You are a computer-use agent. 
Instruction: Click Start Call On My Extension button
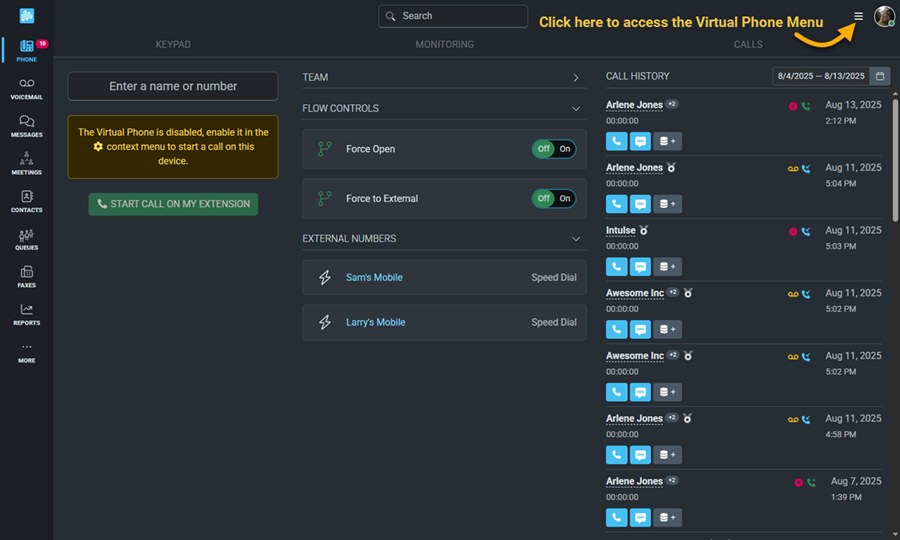(x=173, y=204)
